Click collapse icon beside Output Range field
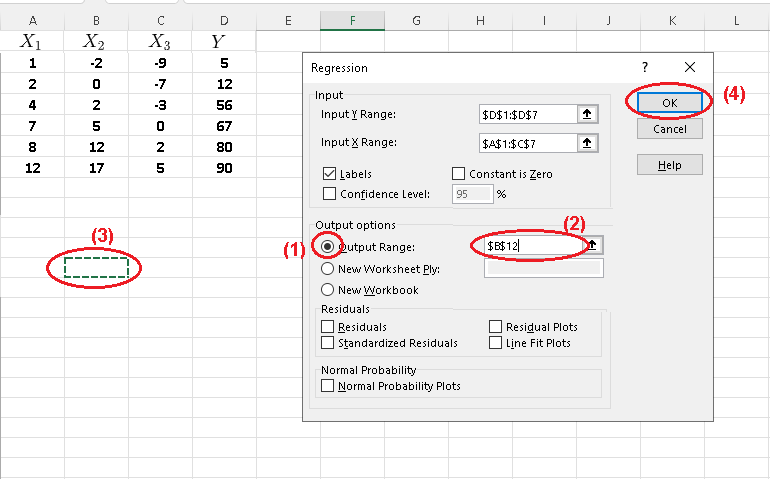The width and height of the screenshot is (770, 479). (x=594, y=245)
